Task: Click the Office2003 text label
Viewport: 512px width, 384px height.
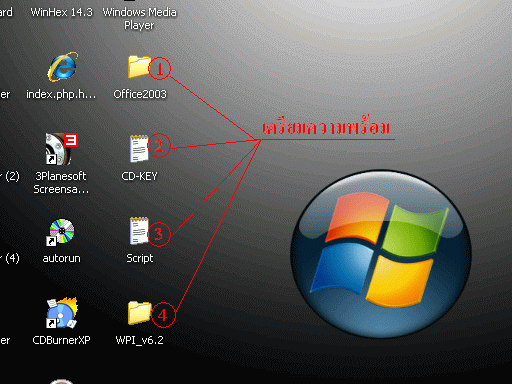Action: [x=140, y=94]
